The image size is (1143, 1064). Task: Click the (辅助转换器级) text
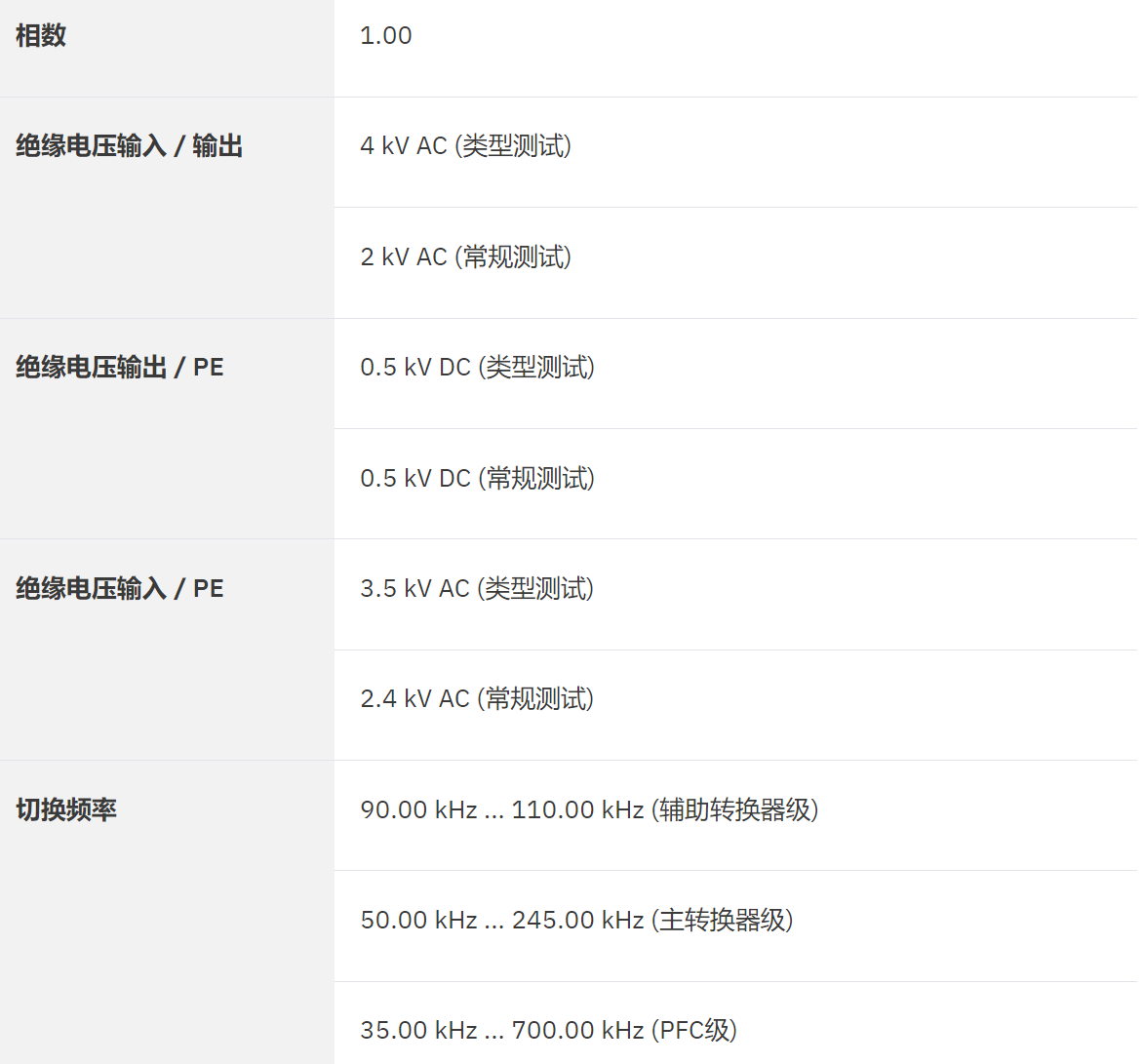(x=734, y=810)
